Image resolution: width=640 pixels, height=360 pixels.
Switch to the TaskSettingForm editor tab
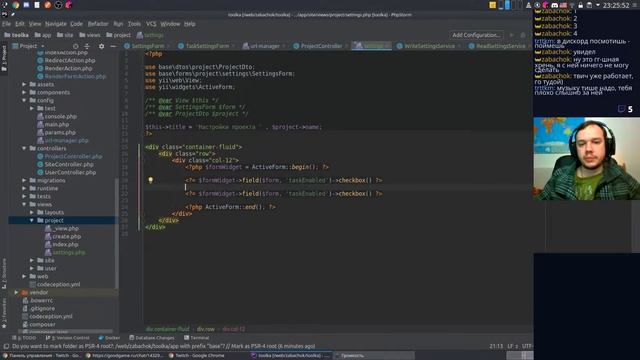[x=207, y=46]
